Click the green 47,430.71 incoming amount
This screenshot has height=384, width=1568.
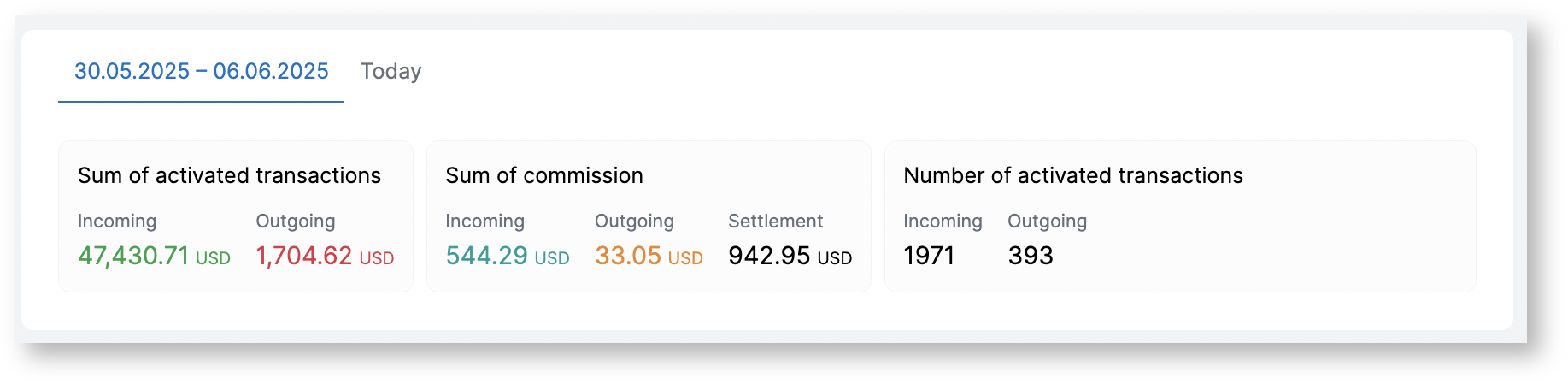[x=133, y=256]
